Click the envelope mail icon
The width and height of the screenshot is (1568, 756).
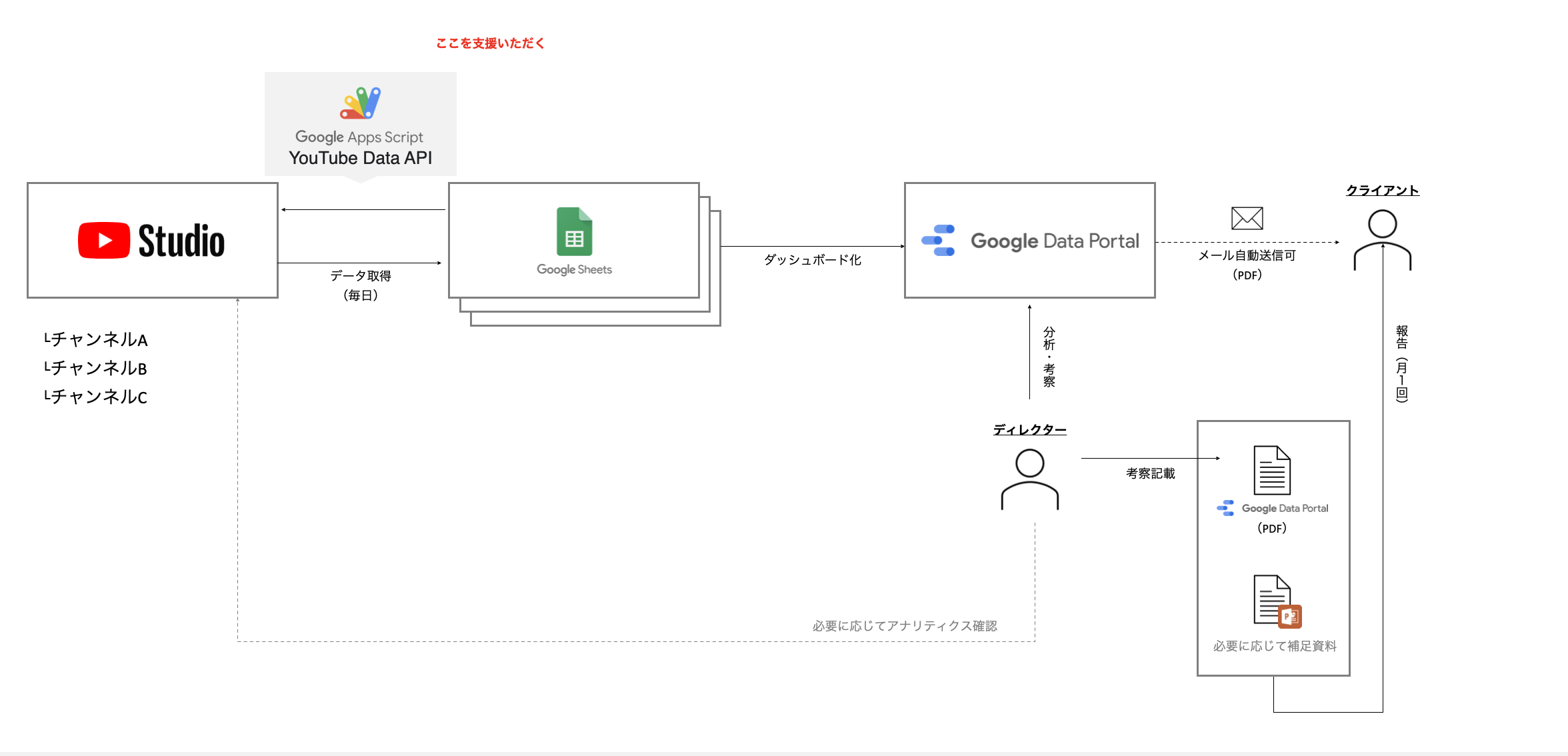point(1247,218)
